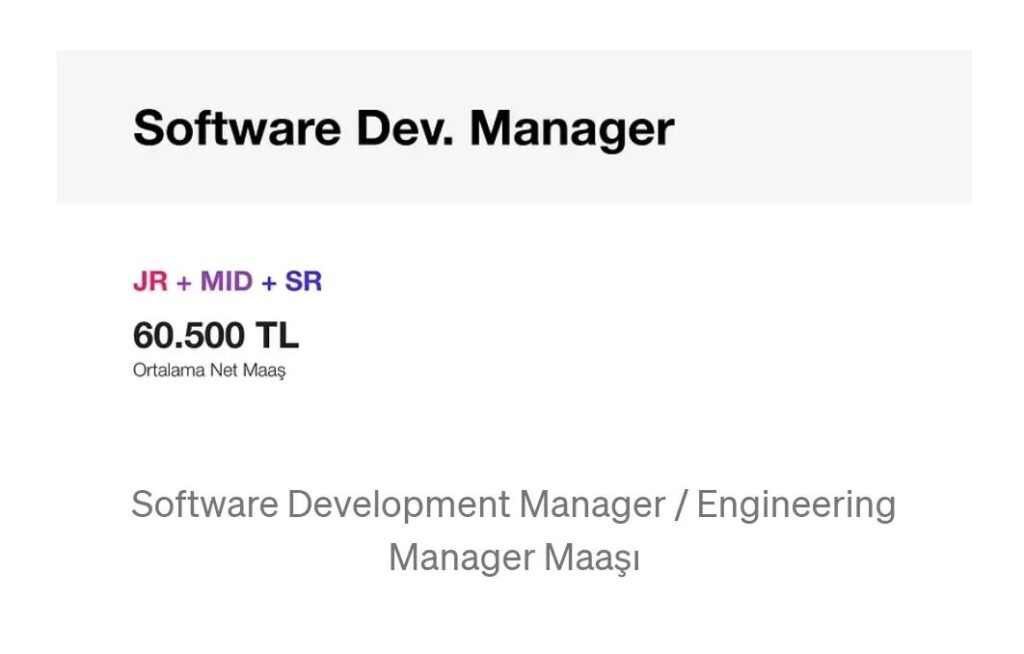
Task: Click the 60.500 salary number
Action: click(x=189, y=336)
